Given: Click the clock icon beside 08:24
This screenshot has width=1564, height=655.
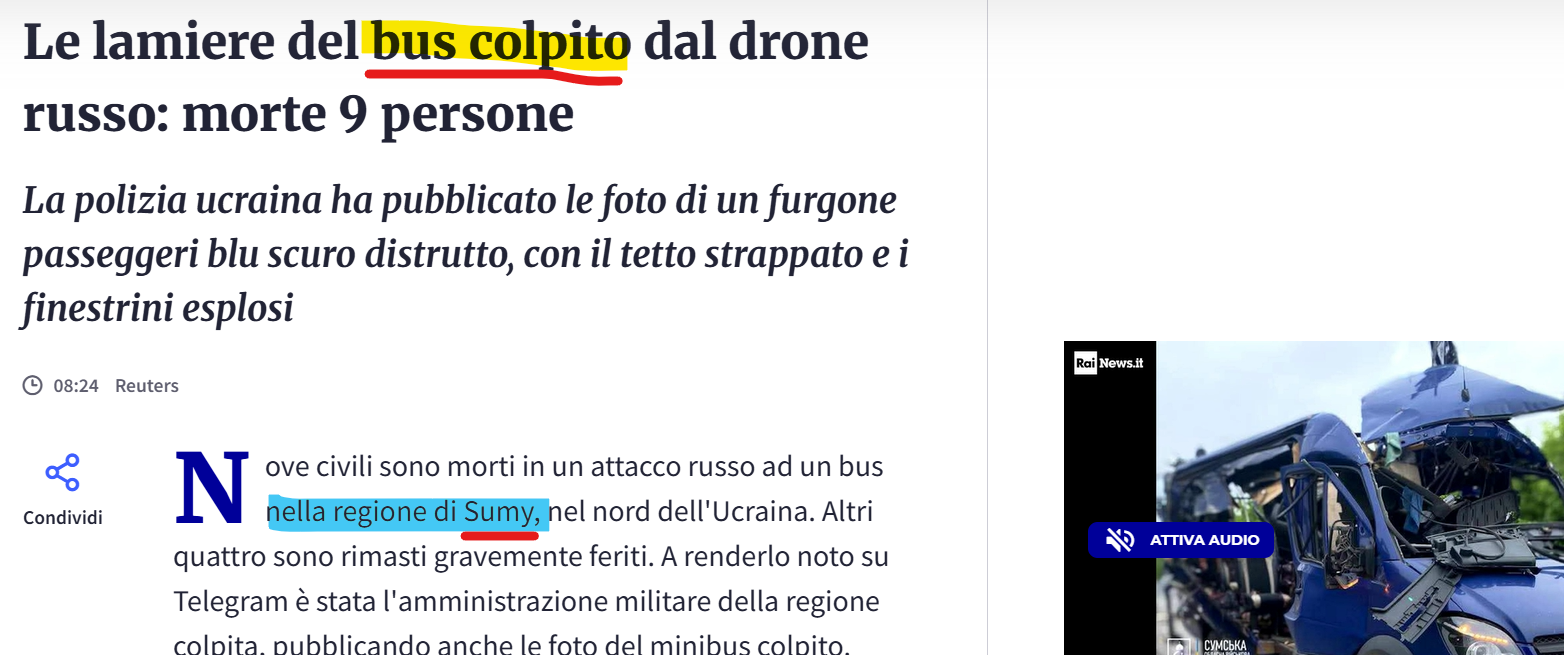Looking at the screenshot, I should (x=33, y=385).
